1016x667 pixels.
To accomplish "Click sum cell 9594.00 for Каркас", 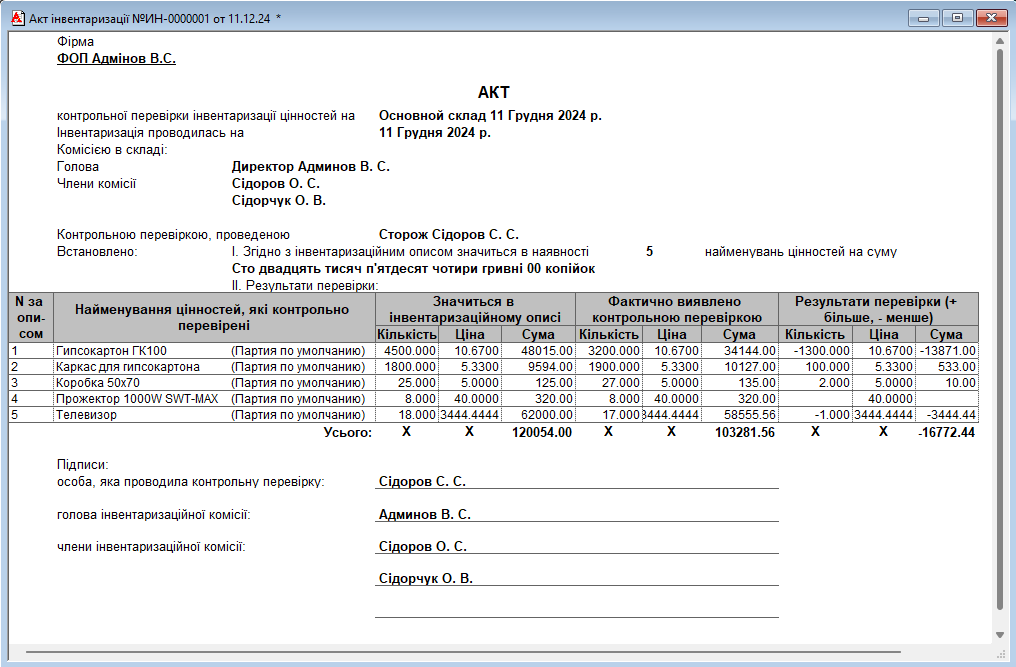I will click(x=538, y=367).
